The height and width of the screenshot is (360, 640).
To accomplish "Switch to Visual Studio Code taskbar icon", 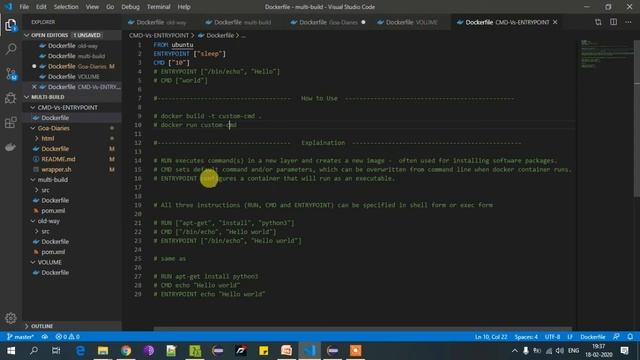I will pos(309,351).
